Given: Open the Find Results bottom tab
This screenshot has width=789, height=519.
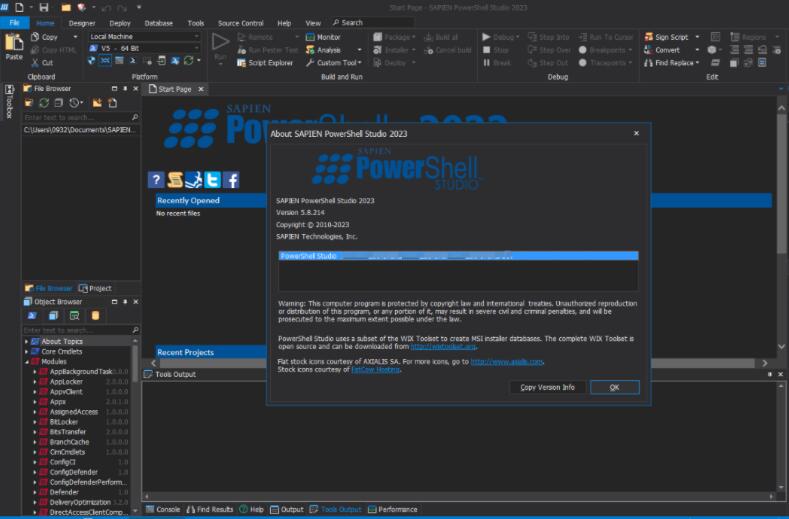Looking at the screenshot, I should (210, 509).
